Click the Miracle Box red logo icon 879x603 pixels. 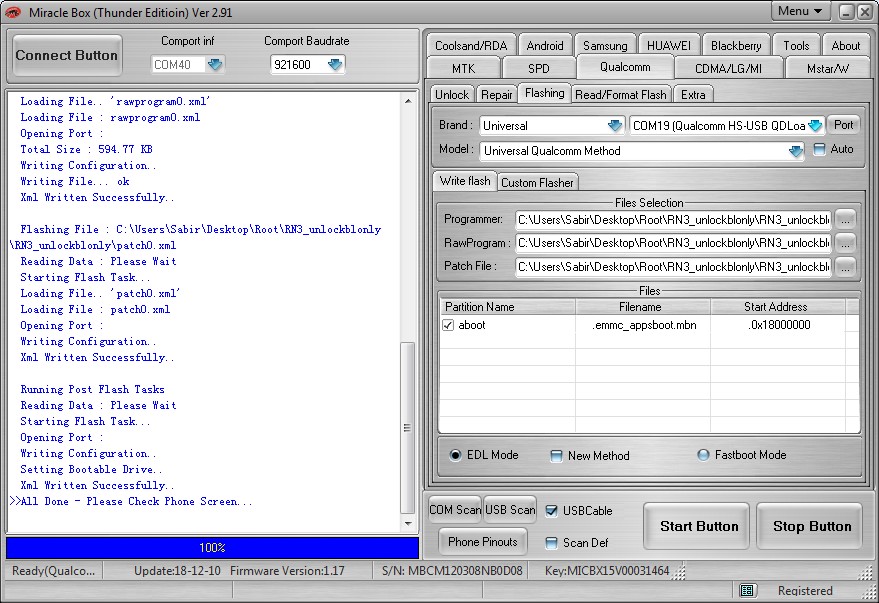point(13,12)
